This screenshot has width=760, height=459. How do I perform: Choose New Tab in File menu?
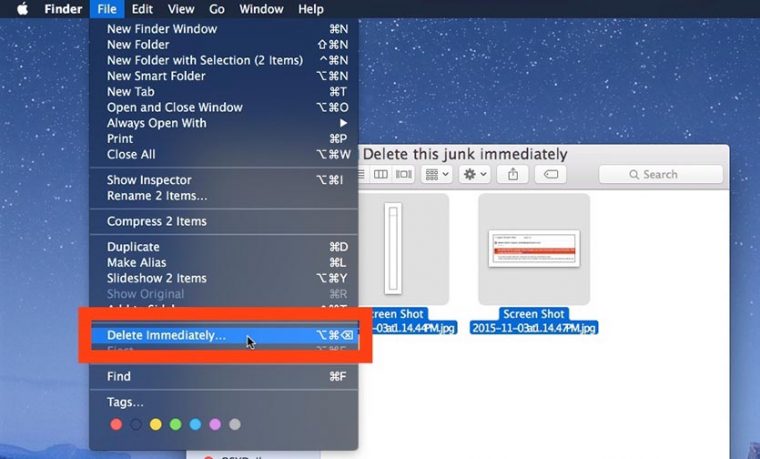[224, 92]
